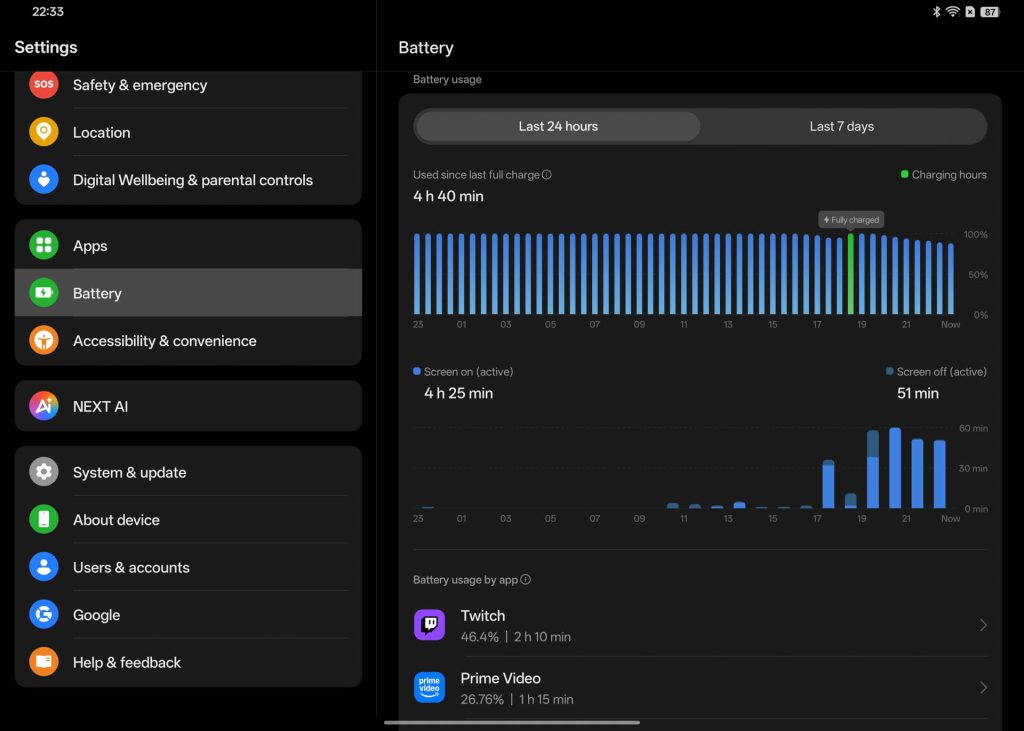Tap the Google settings icon

tap(43, 615)
